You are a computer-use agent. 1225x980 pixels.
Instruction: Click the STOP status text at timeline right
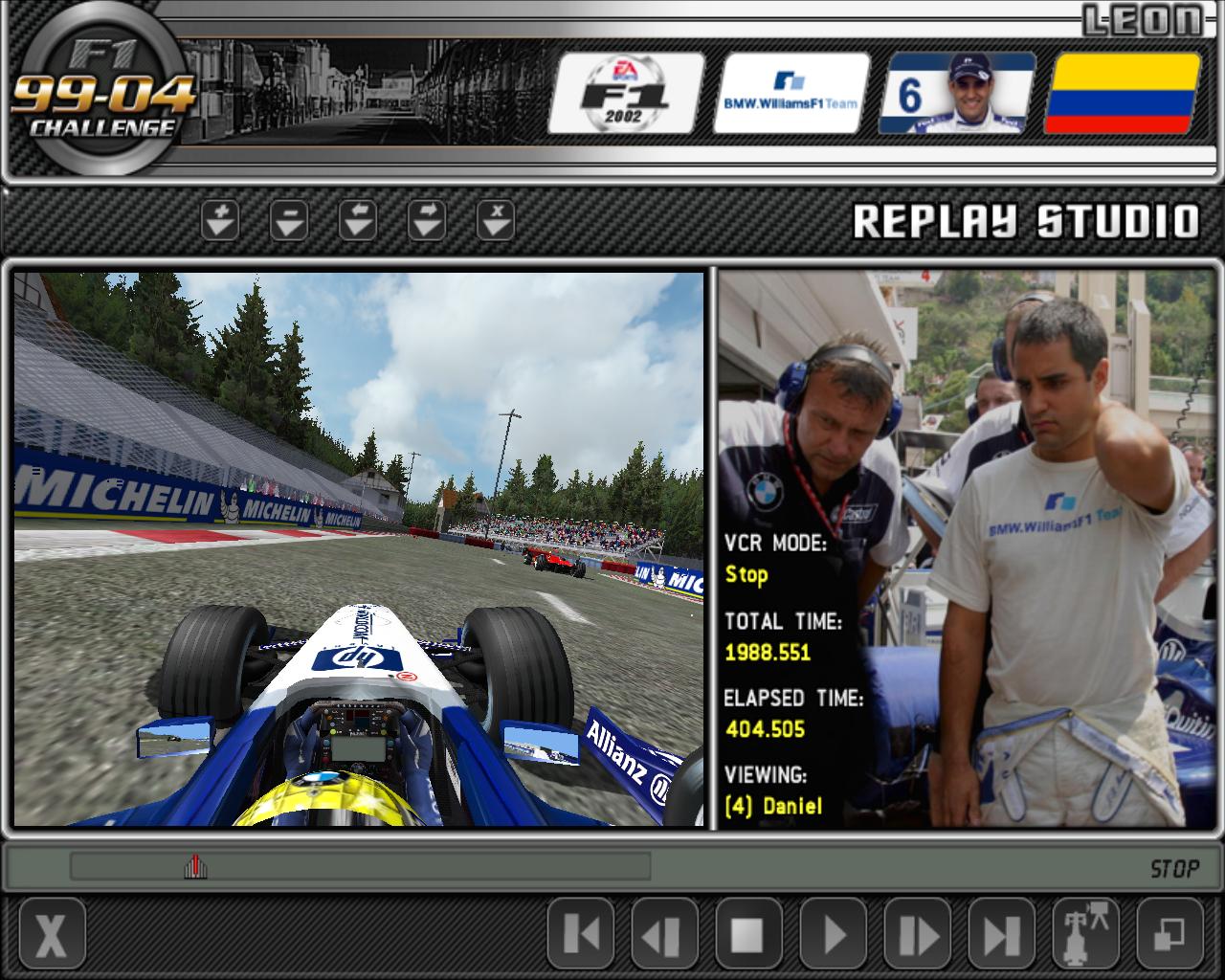[1174, 869]
